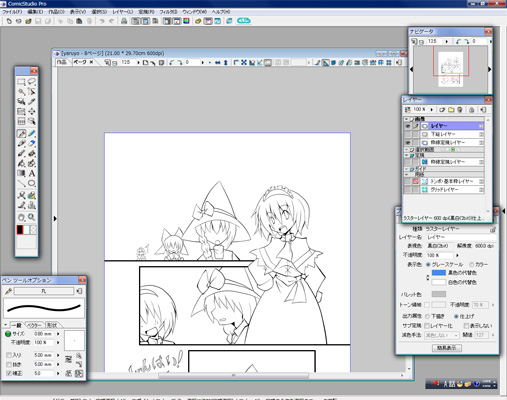The image size is (507, 400).
Task: Select the lasso selection tool
Action: [32, 82]
